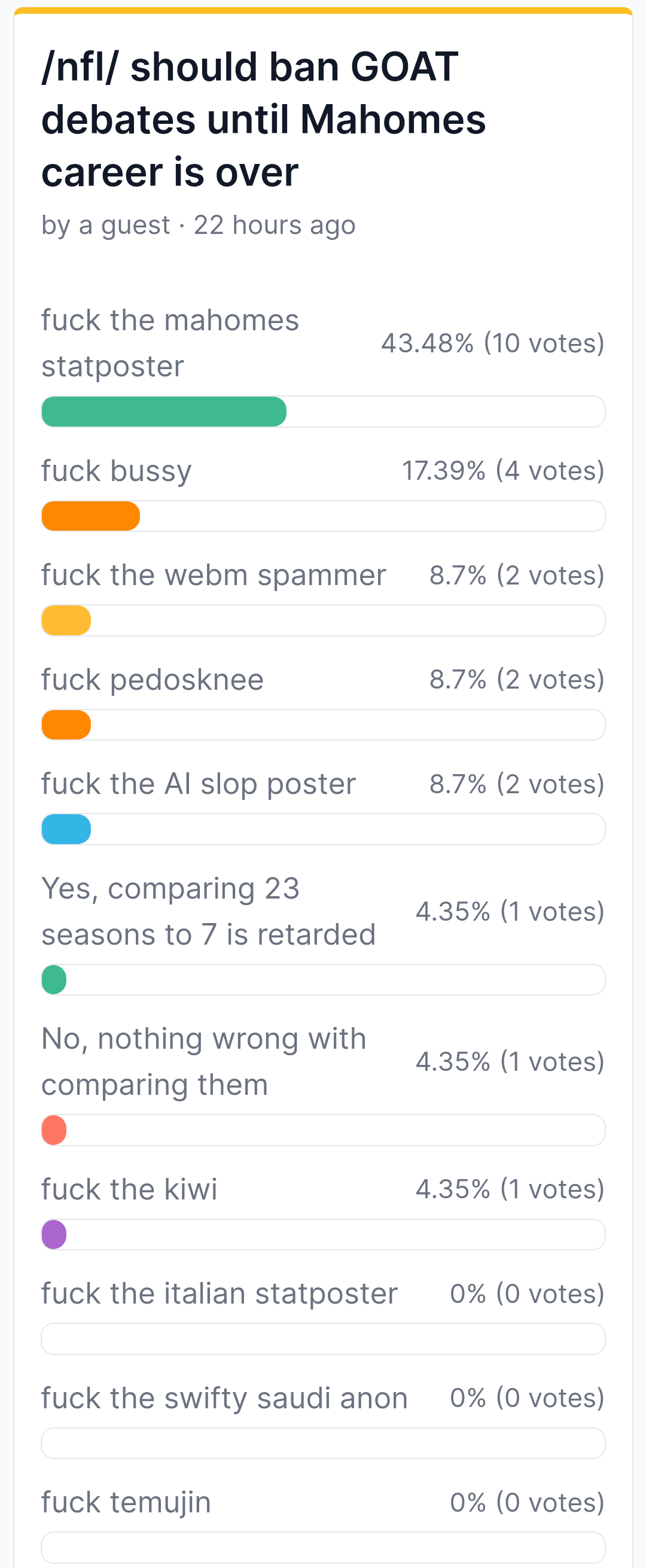This screenshot has height=1568, width=646.
Task: Select "fuck the AI slop poster" option
Action: 199,784
